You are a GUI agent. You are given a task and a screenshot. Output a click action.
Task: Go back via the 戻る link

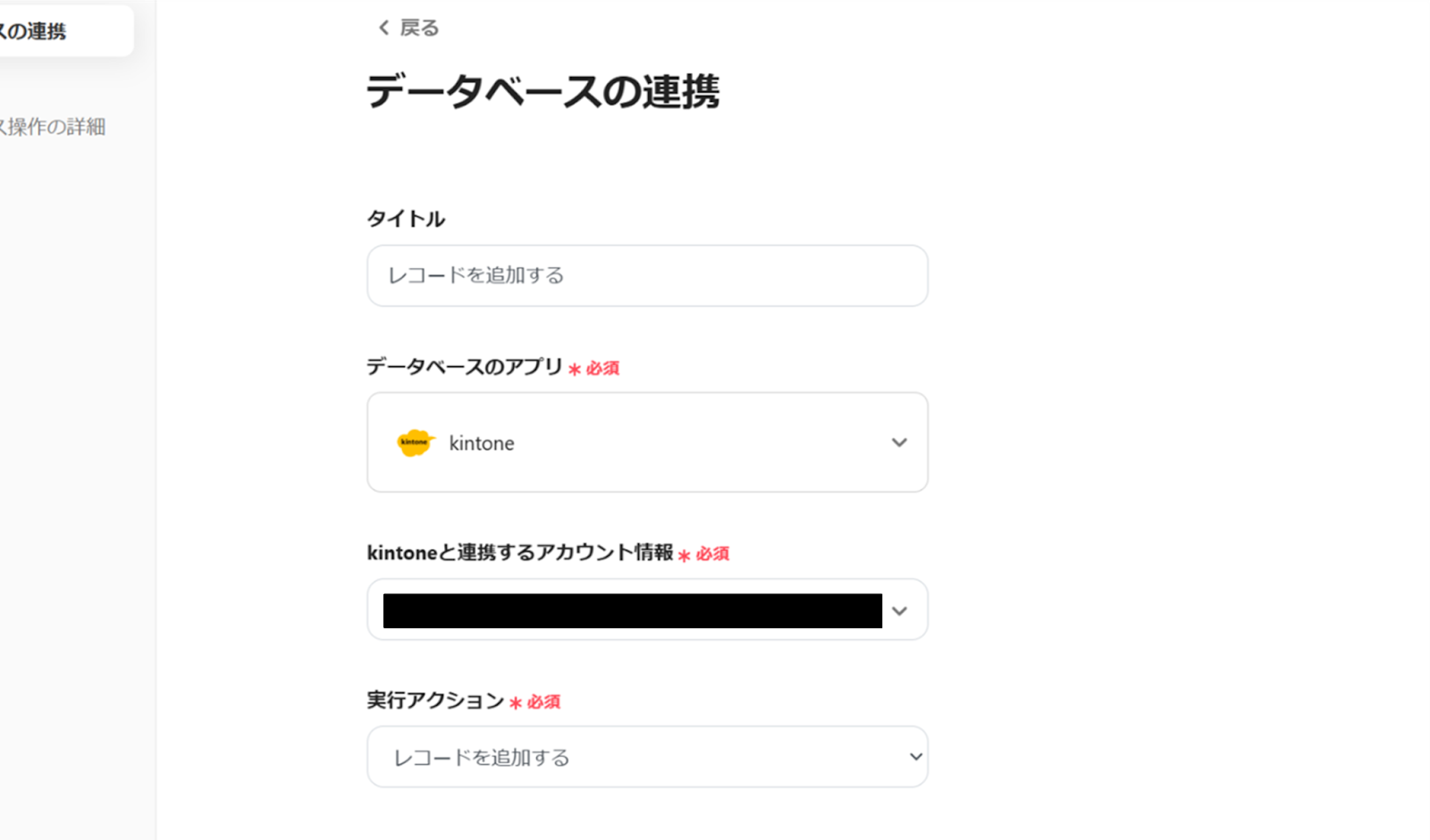click(x=419, y=29)
